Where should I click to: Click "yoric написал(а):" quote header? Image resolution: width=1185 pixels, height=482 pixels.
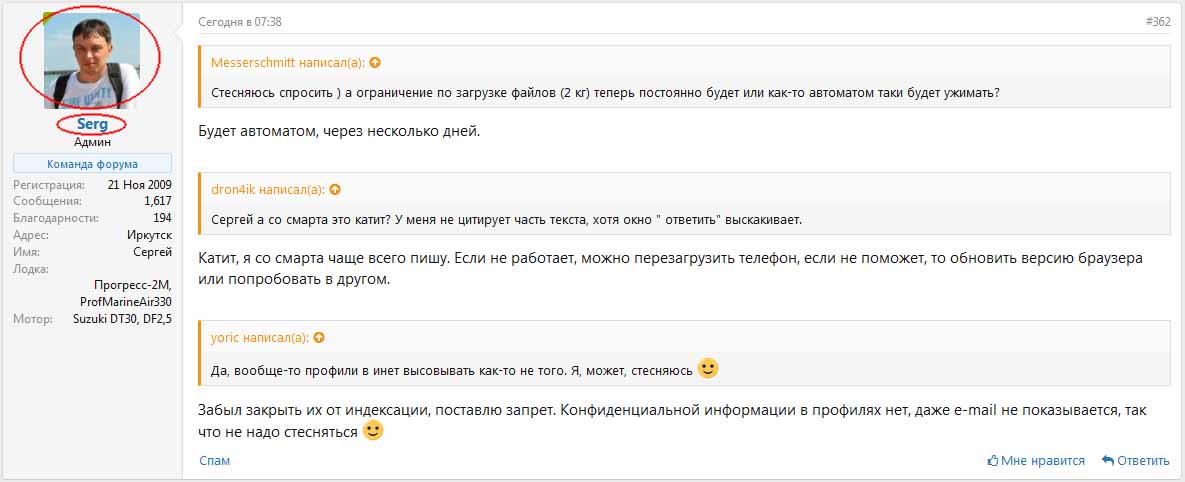point(260,338)
